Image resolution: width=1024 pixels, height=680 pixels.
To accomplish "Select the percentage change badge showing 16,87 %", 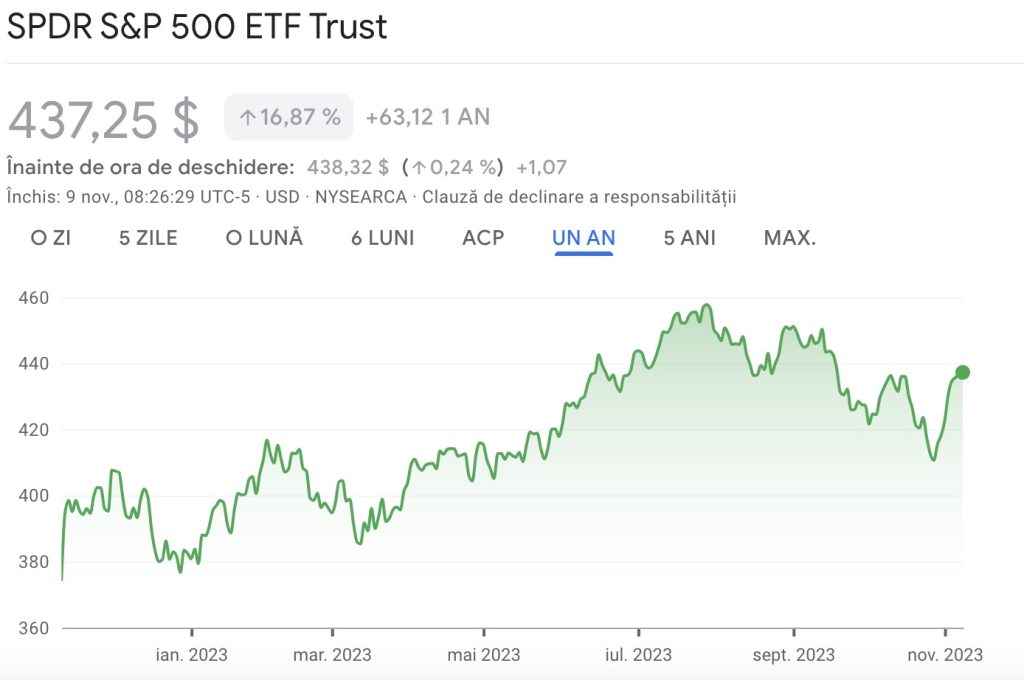I will click(288, 117).
